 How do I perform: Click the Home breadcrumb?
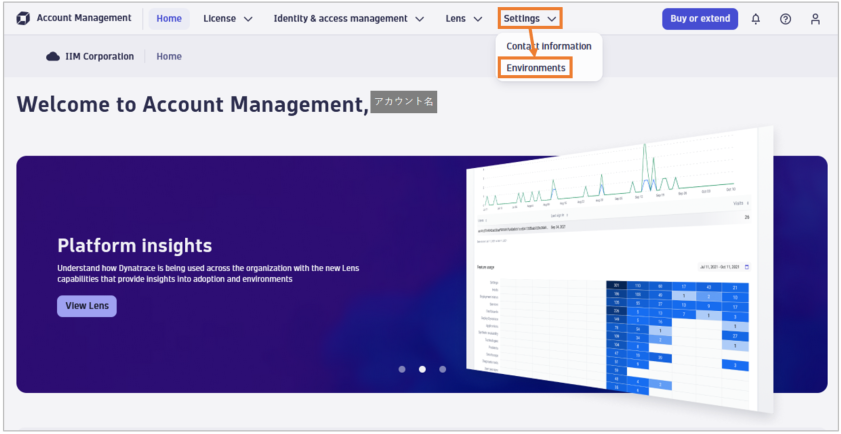(x=169, y=56)
